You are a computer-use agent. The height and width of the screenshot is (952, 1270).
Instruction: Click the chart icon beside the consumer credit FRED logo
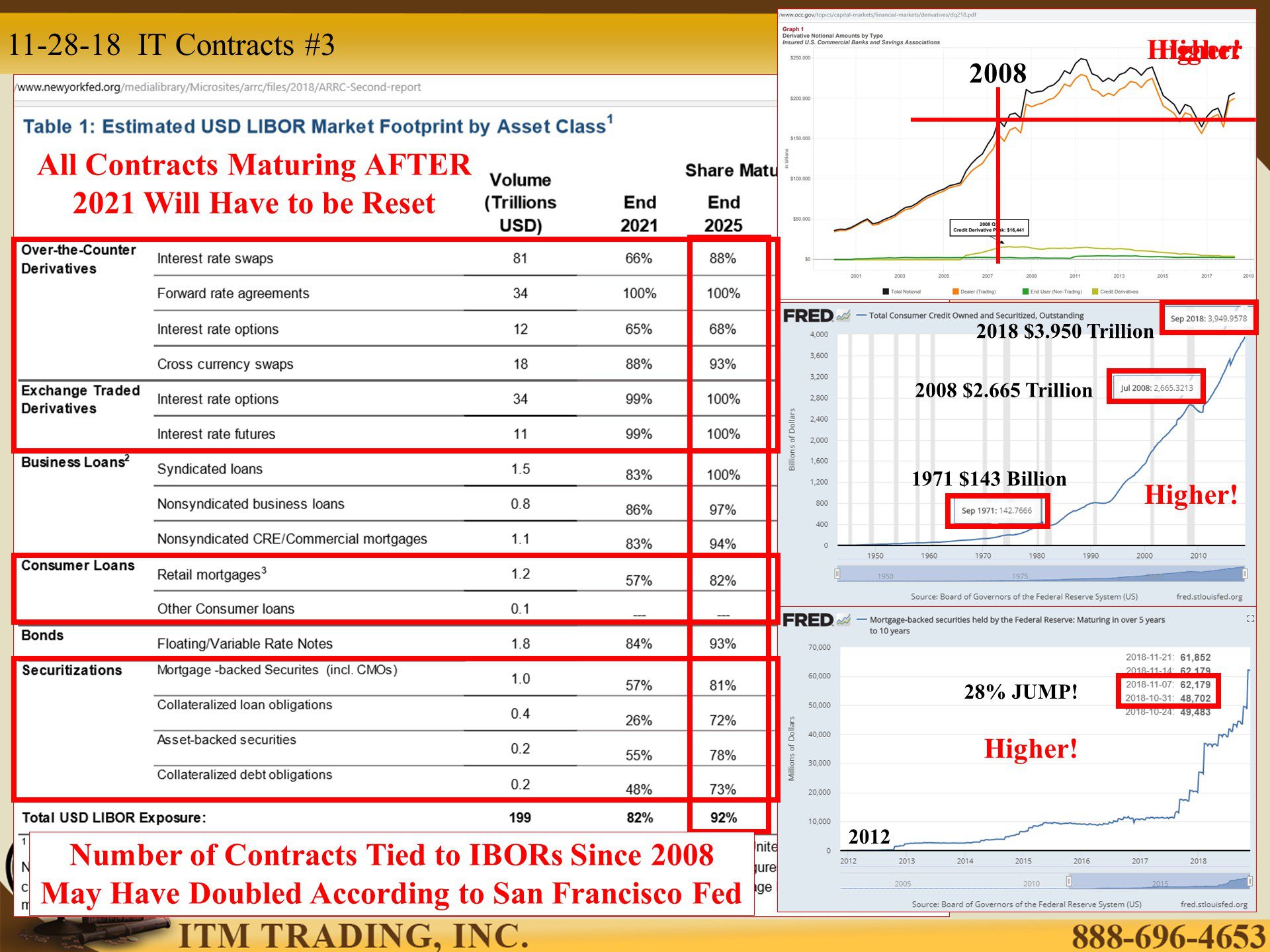[843, 316]
